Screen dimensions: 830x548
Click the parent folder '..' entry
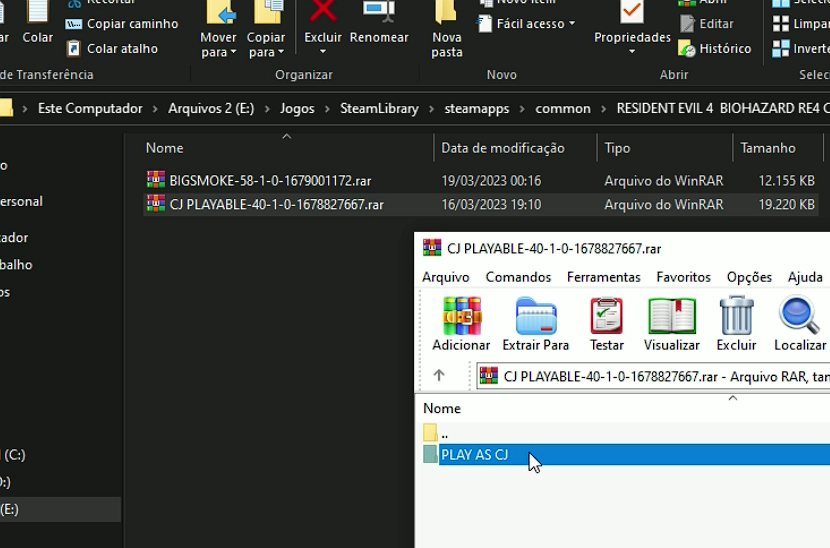(x=436, y=433)
